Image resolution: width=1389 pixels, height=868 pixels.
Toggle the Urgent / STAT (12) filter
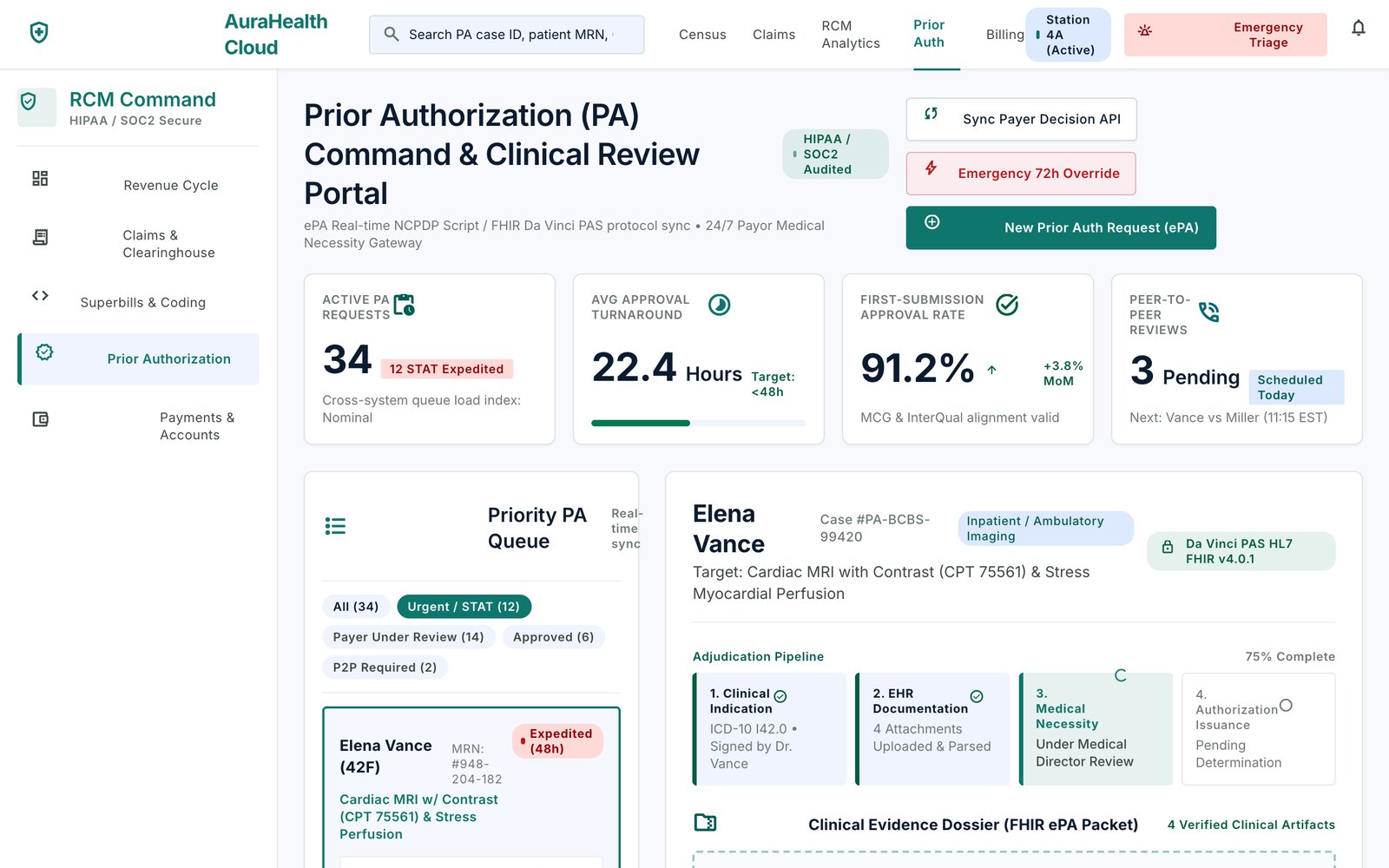[x=464, y=607]
